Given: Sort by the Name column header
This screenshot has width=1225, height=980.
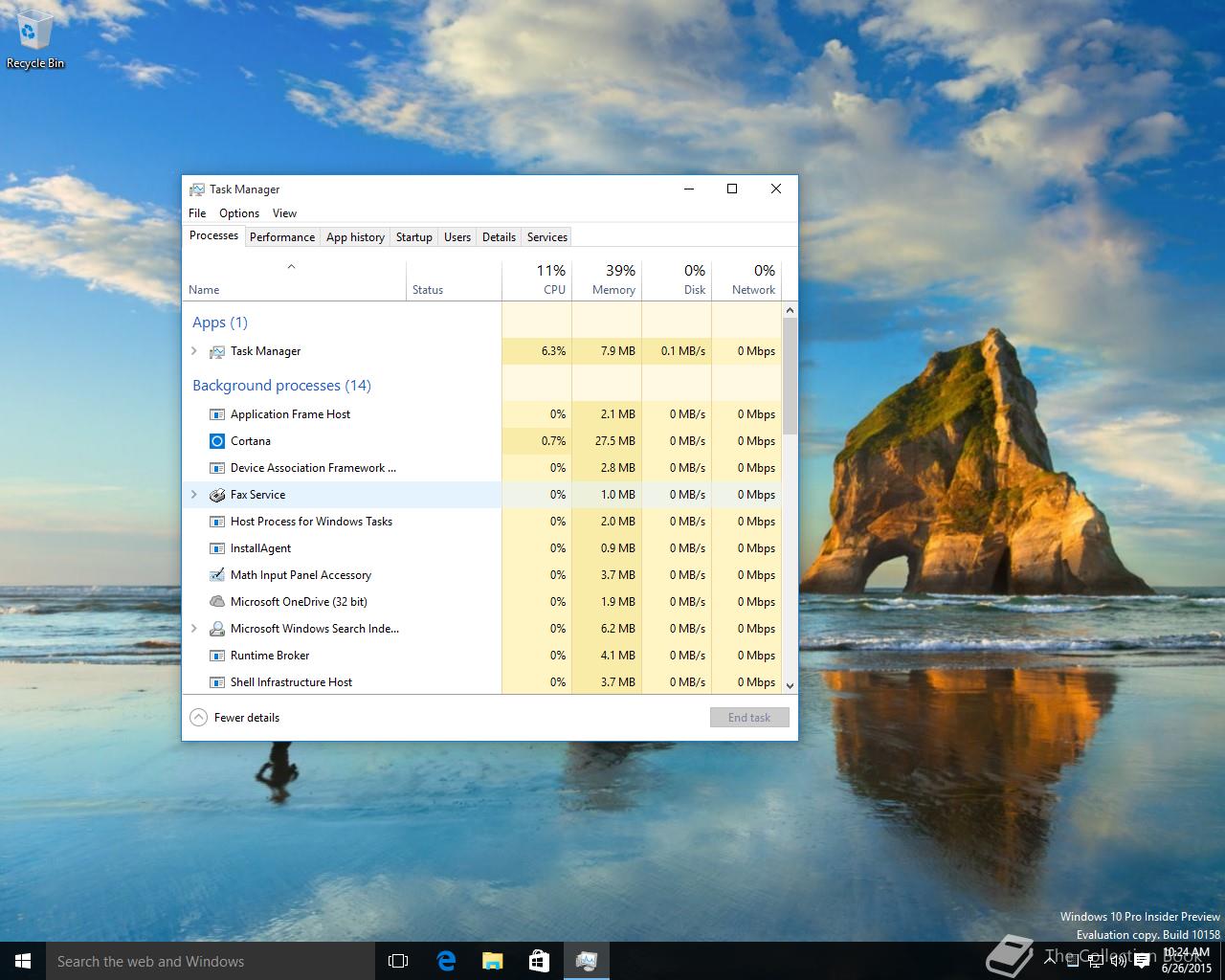Looking at the screenshot, I should click(x=294, y=279).
